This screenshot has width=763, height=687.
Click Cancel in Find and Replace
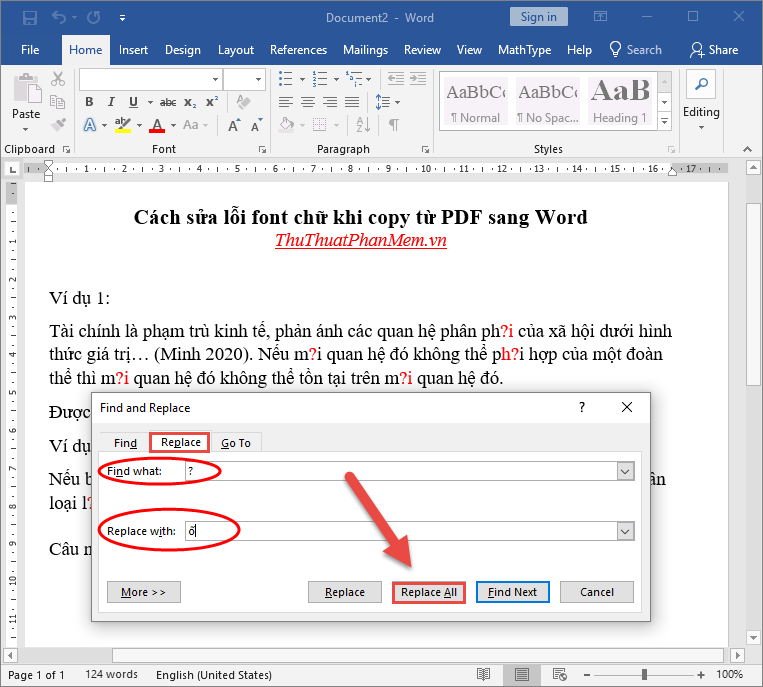[x=597, y=592]
